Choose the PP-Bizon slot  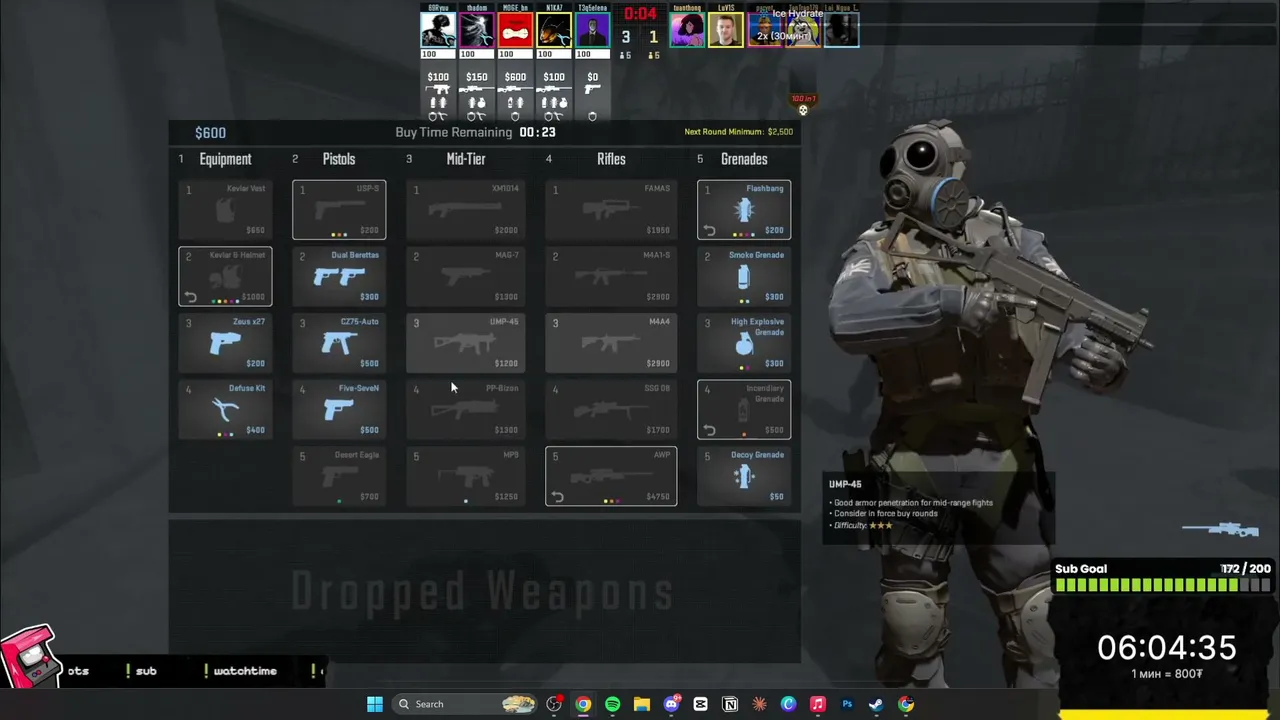tap(465, 410)
